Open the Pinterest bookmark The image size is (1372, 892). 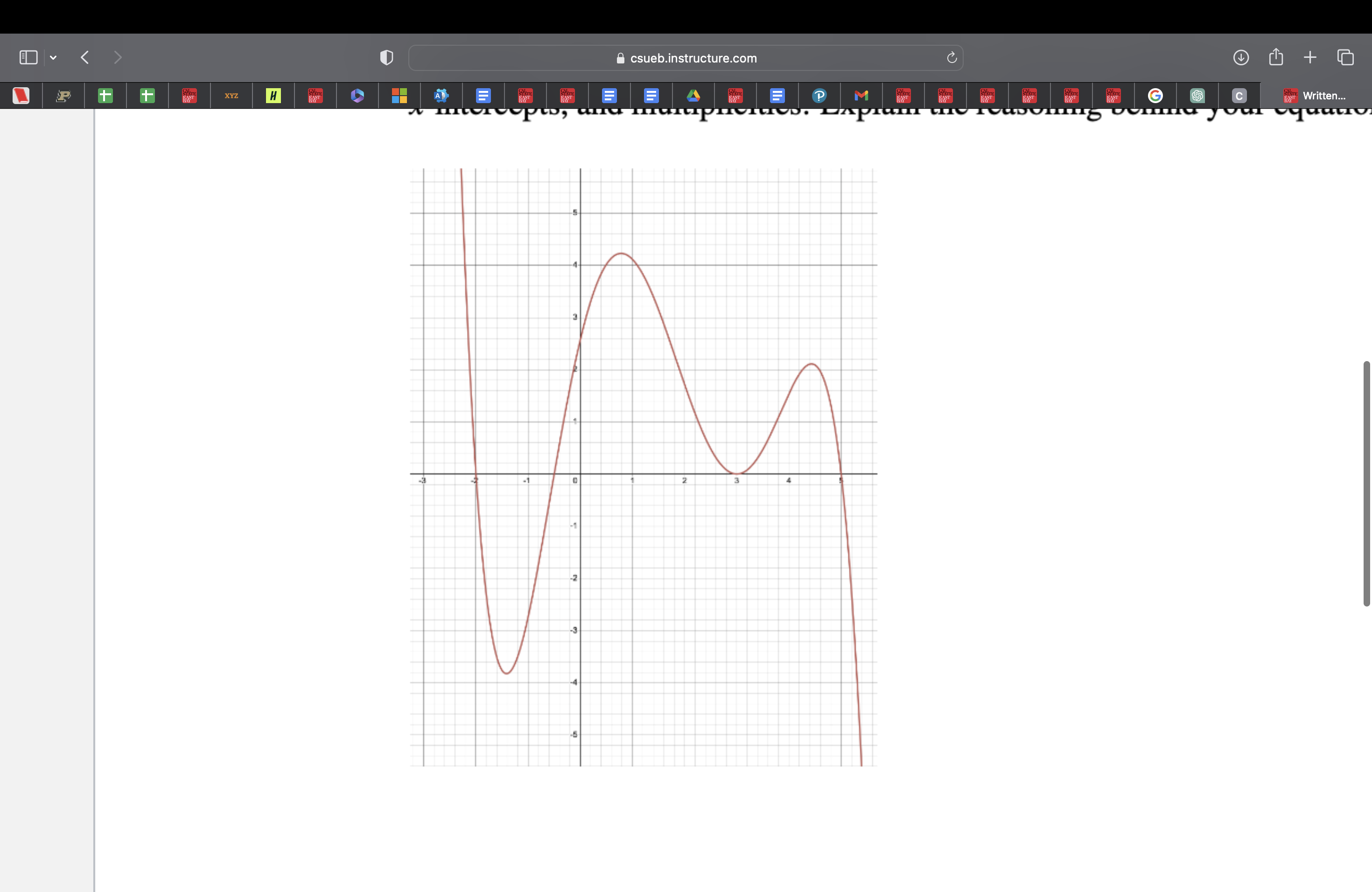coord(819,96)
